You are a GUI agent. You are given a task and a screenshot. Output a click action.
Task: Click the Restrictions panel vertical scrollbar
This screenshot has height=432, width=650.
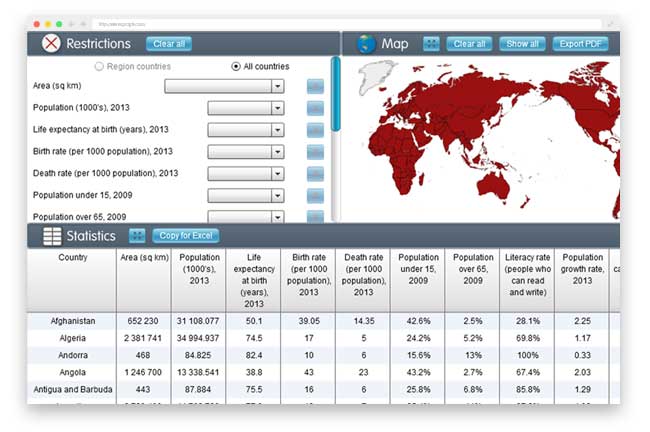(x=336, y=95)
